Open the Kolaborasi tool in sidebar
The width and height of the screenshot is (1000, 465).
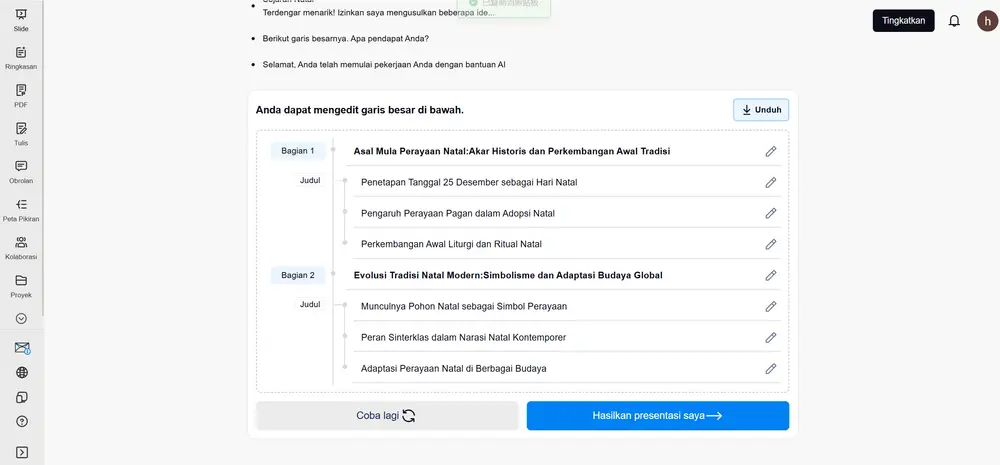tap(21, 247)
